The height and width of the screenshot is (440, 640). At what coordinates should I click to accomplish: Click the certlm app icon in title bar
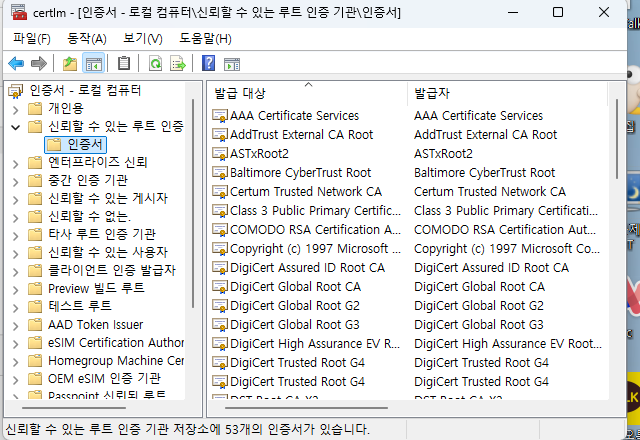19,12
